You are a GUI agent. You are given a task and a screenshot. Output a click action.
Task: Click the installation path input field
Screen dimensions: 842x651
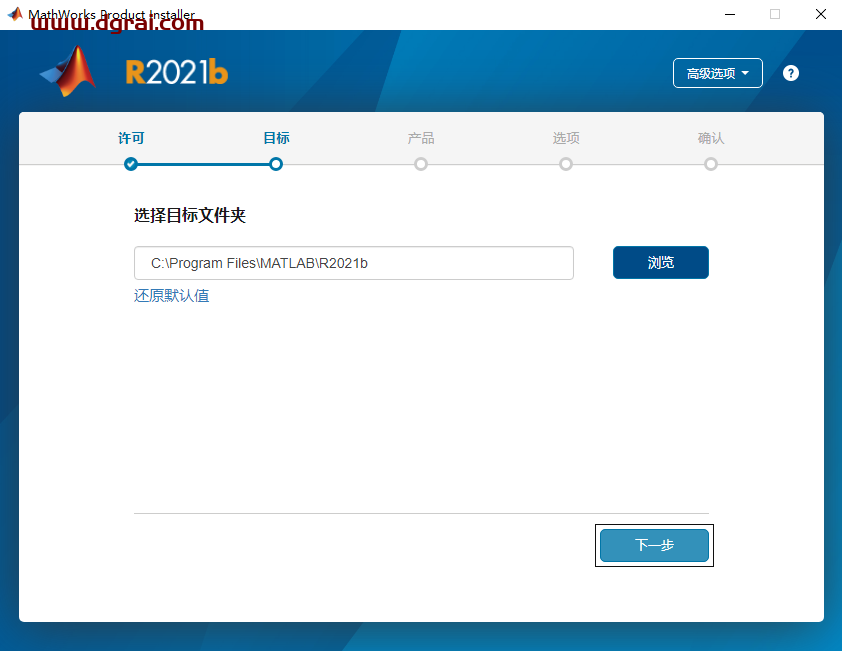(x=353, y=262)
